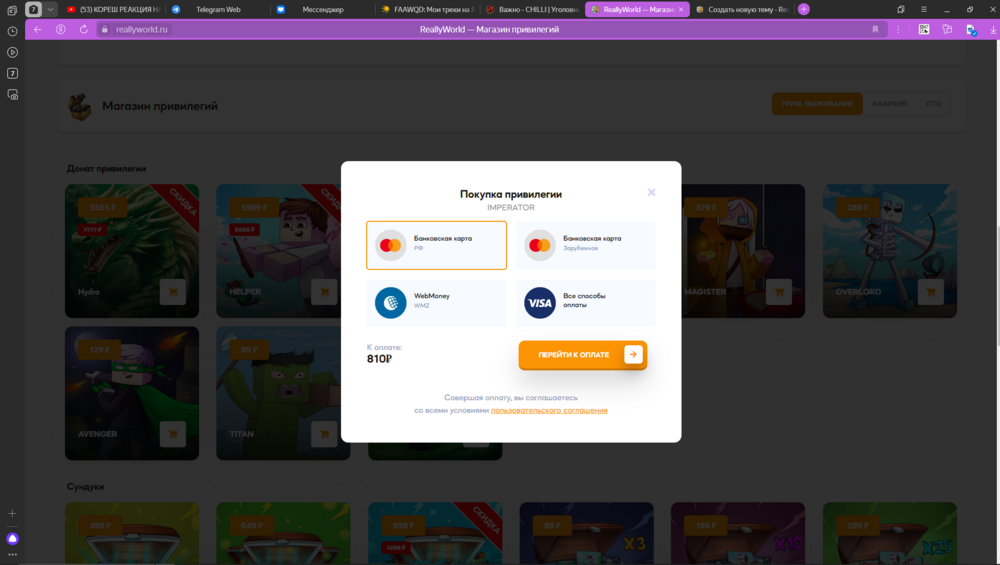The height and width of the screenshot is (565, 1000).
Task: Add MAGISTER privilege to cart
Action: point(779,292)
